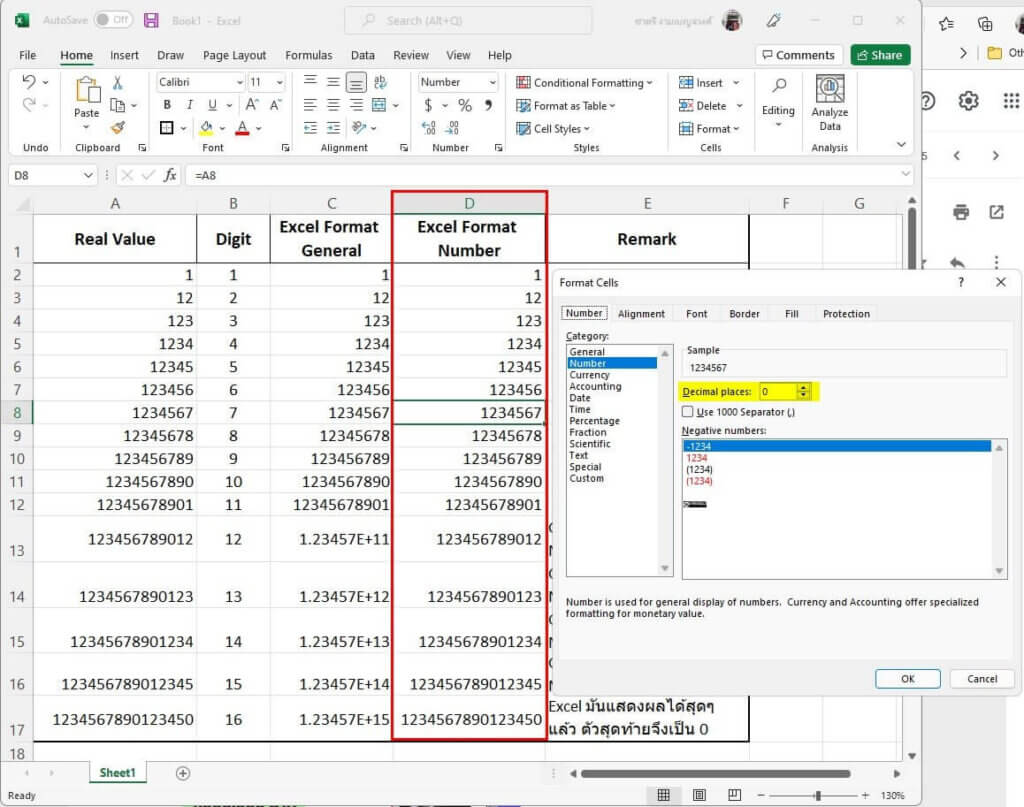Screen dimensions: 1024x807
Task: Click the column D header
Action: point(469,203)
